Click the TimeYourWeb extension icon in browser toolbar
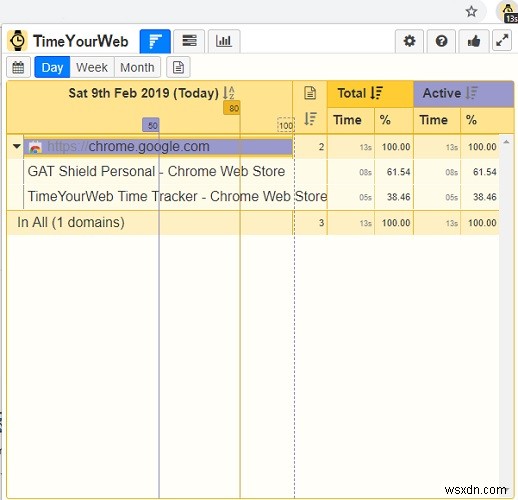The image size is (518, 500). (508, 12)
